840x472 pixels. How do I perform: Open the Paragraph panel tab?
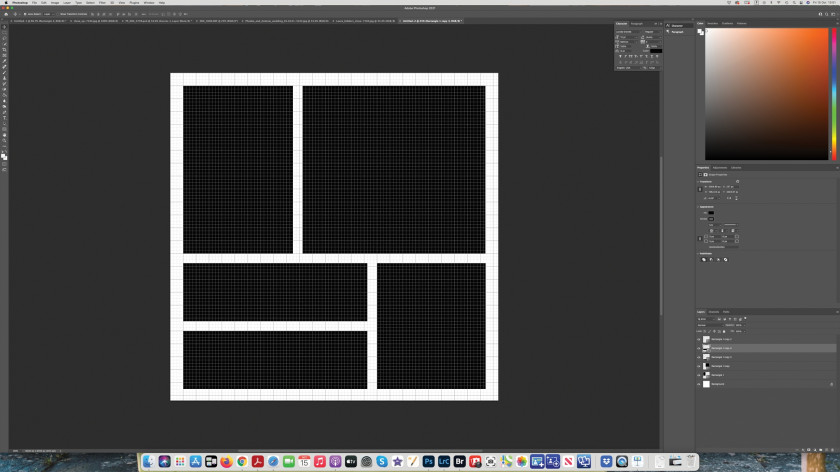(x=636, y=24)
